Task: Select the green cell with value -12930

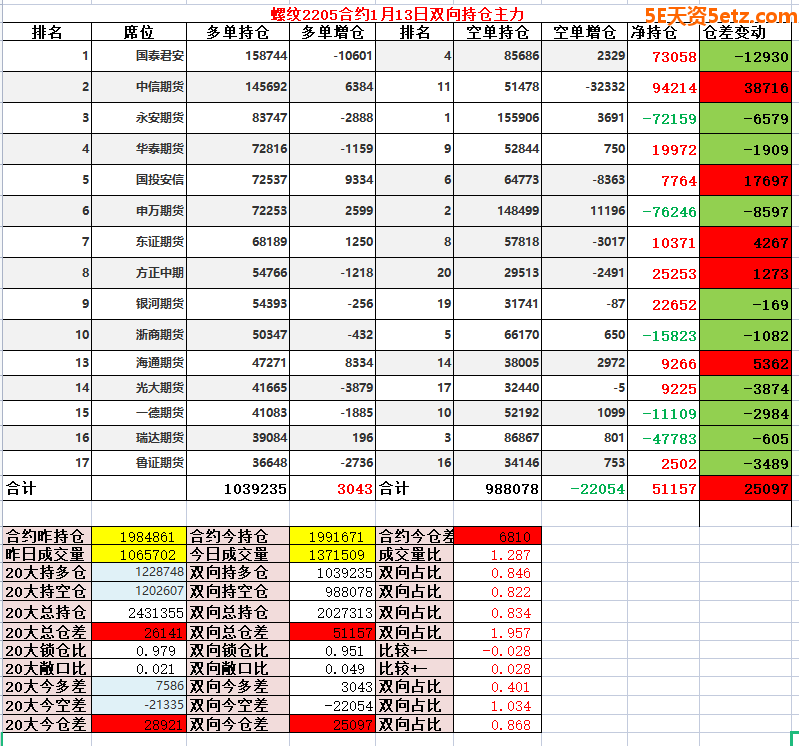Action: (746, 57)
